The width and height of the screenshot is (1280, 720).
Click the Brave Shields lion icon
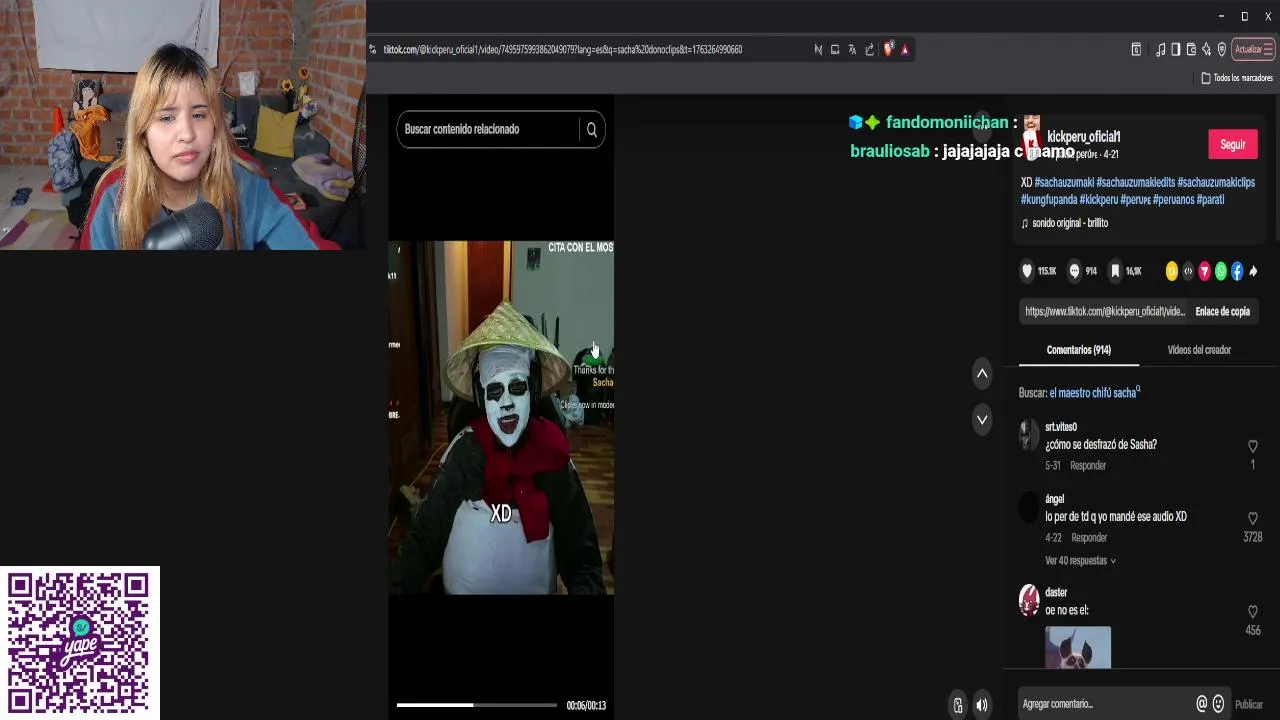coord(888,49)
